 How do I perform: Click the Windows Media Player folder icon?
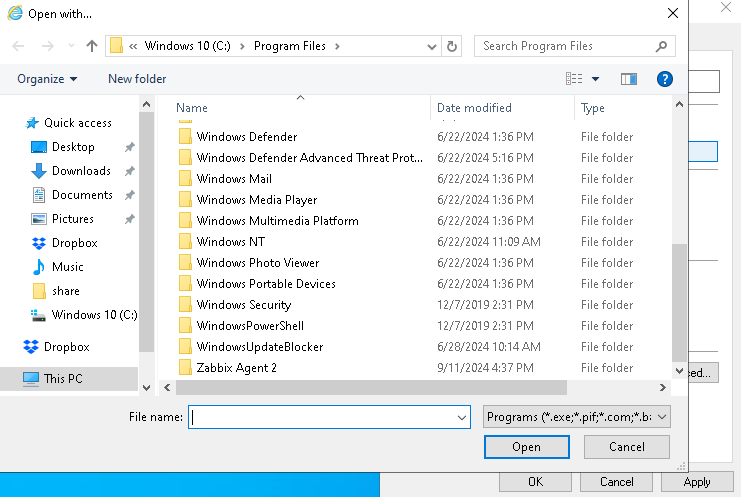185,200
